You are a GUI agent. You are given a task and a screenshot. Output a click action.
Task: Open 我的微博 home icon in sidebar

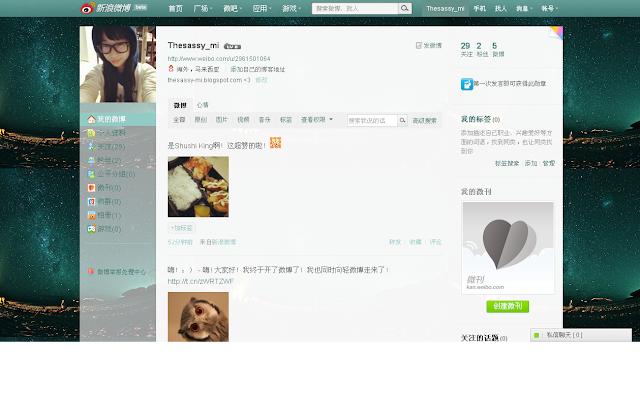coord(91,119)
